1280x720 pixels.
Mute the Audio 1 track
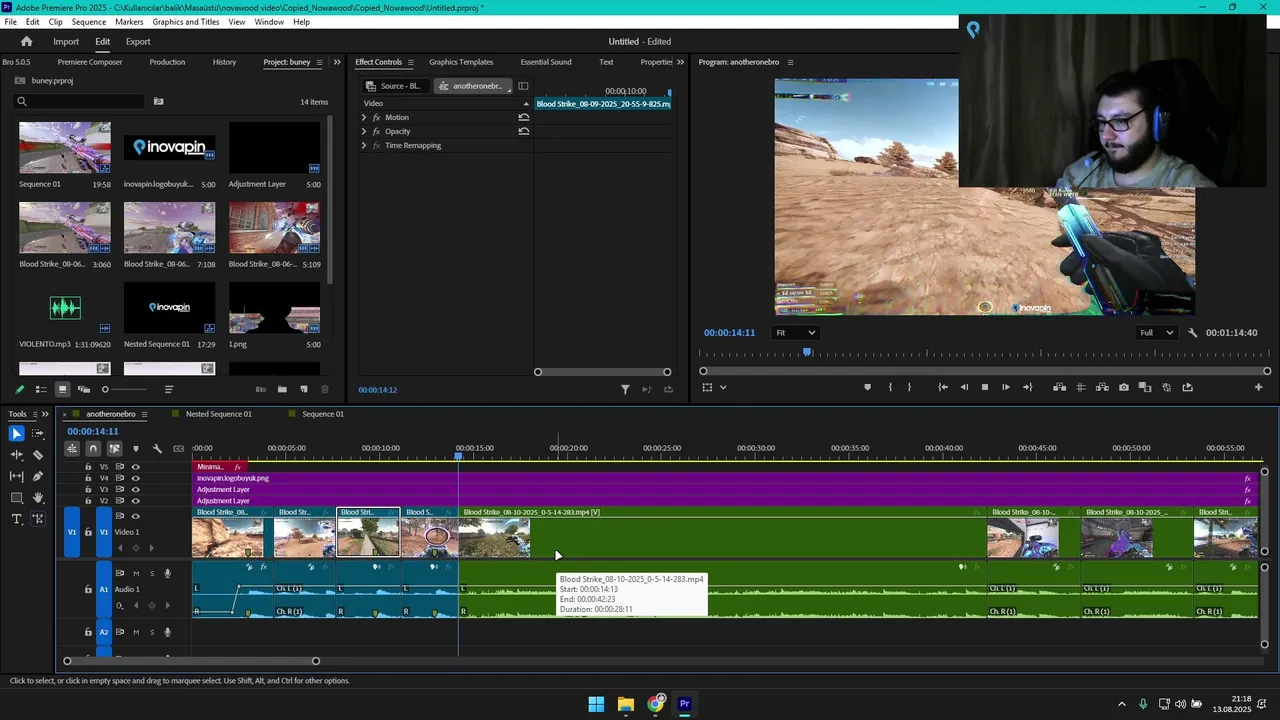click(x=136, y=573)
